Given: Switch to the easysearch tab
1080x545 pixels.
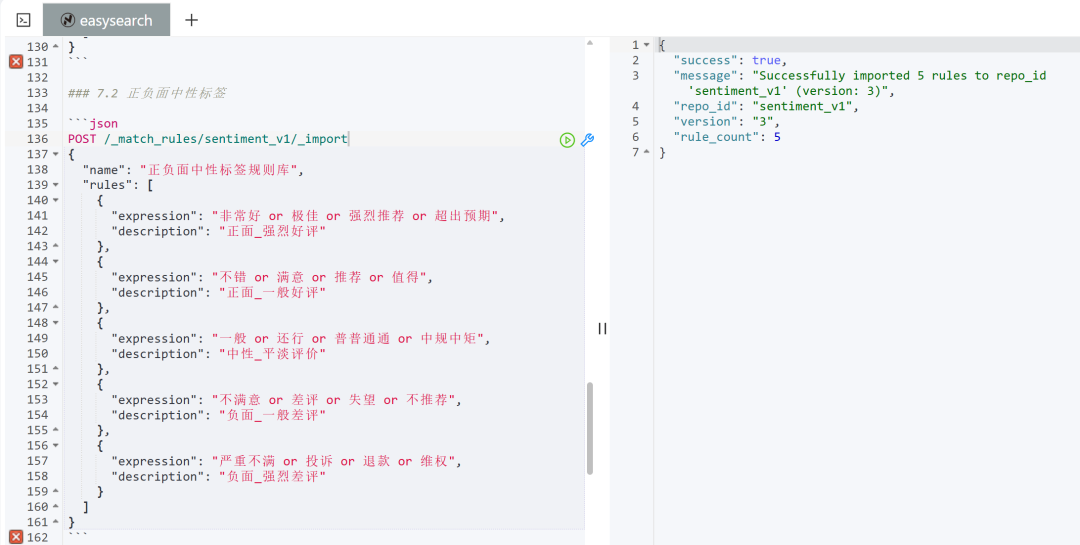Looking at the screenshot, I should (107, 20).
